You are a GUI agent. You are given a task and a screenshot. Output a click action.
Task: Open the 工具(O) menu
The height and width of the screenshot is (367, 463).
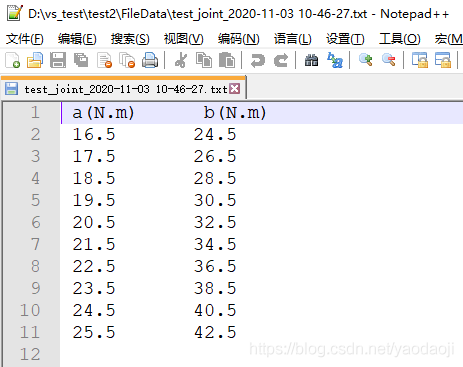point(399,39)
